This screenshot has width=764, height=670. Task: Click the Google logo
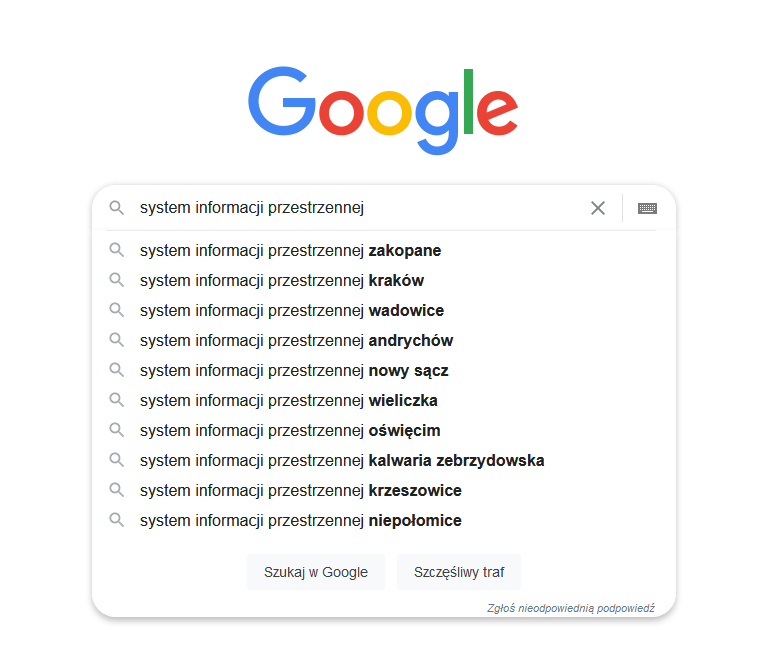click(x=383, y=111)
